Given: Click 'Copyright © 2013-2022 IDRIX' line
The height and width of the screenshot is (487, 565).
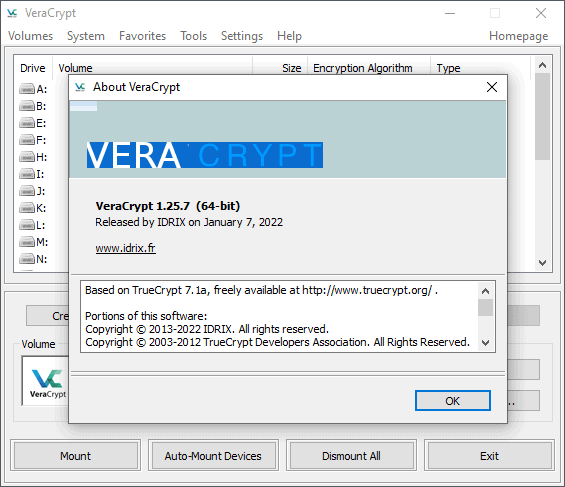Looking at the screenshot, I should (x=207, y=329).
